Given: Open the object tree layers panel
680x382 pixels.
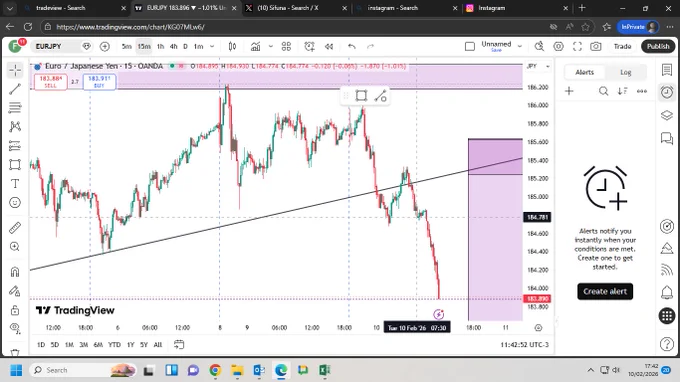Looking at the screenshot, I should point(667,115).
